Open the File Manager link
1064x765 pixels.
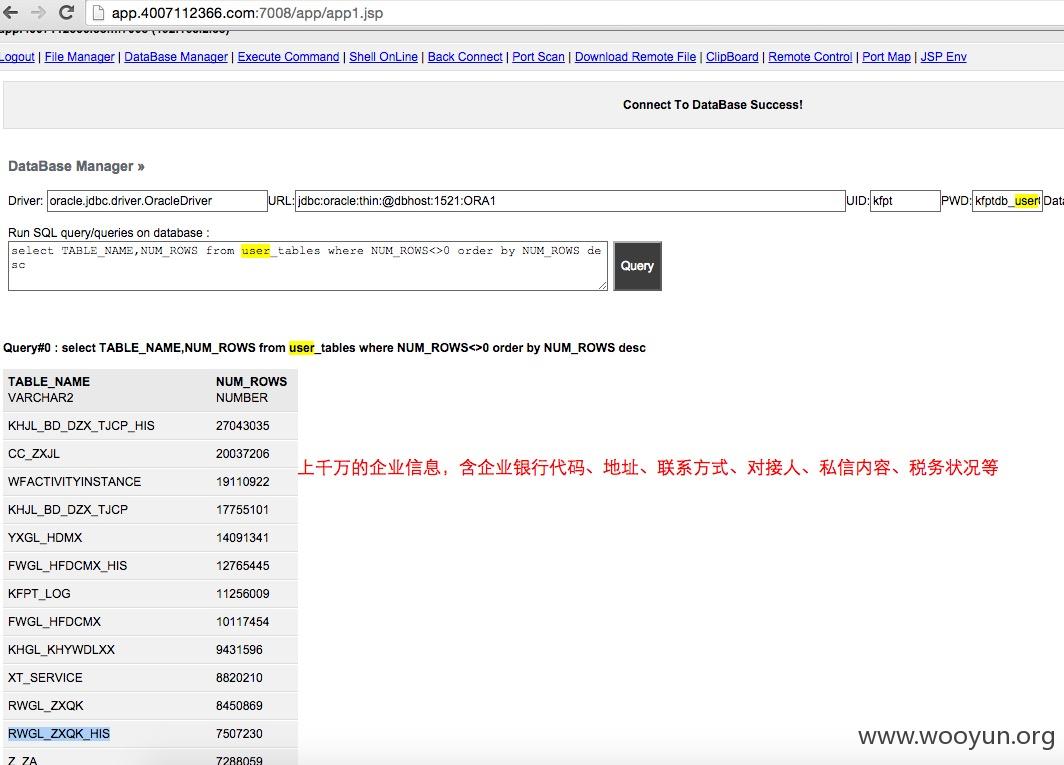pos(79,57)
